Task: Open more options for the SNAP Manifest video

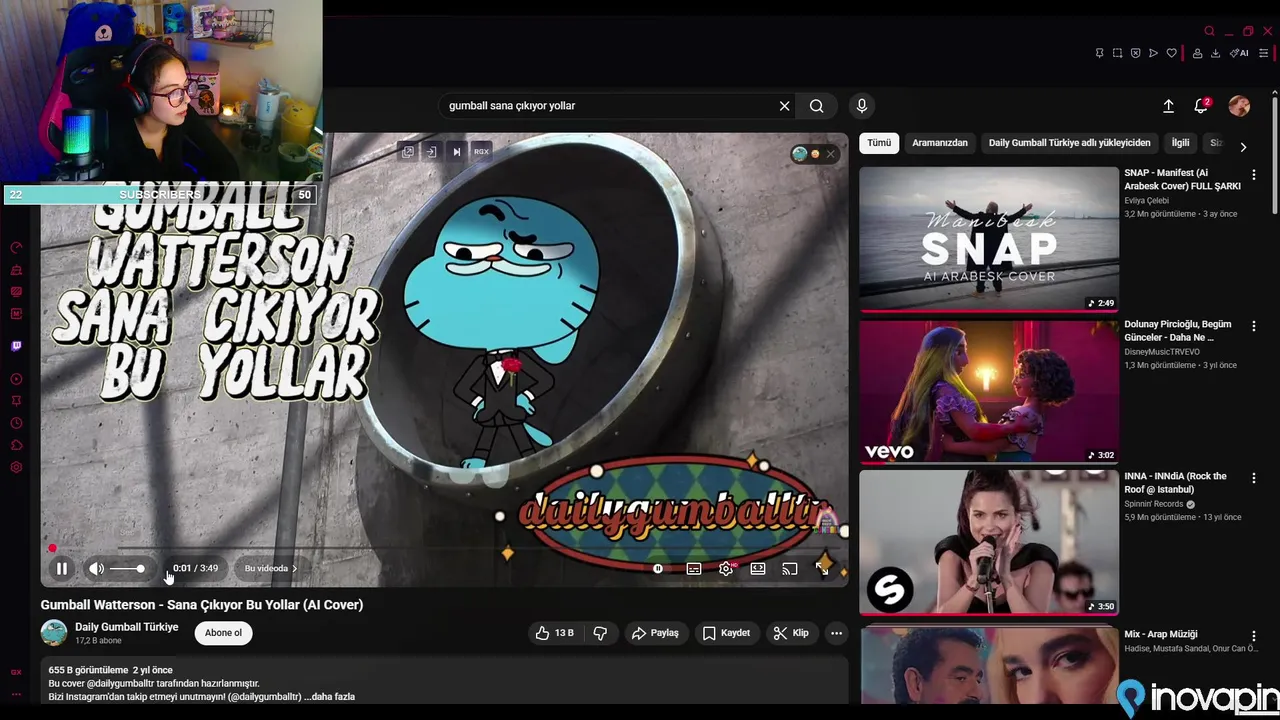Action: (x=1253, y=175)
